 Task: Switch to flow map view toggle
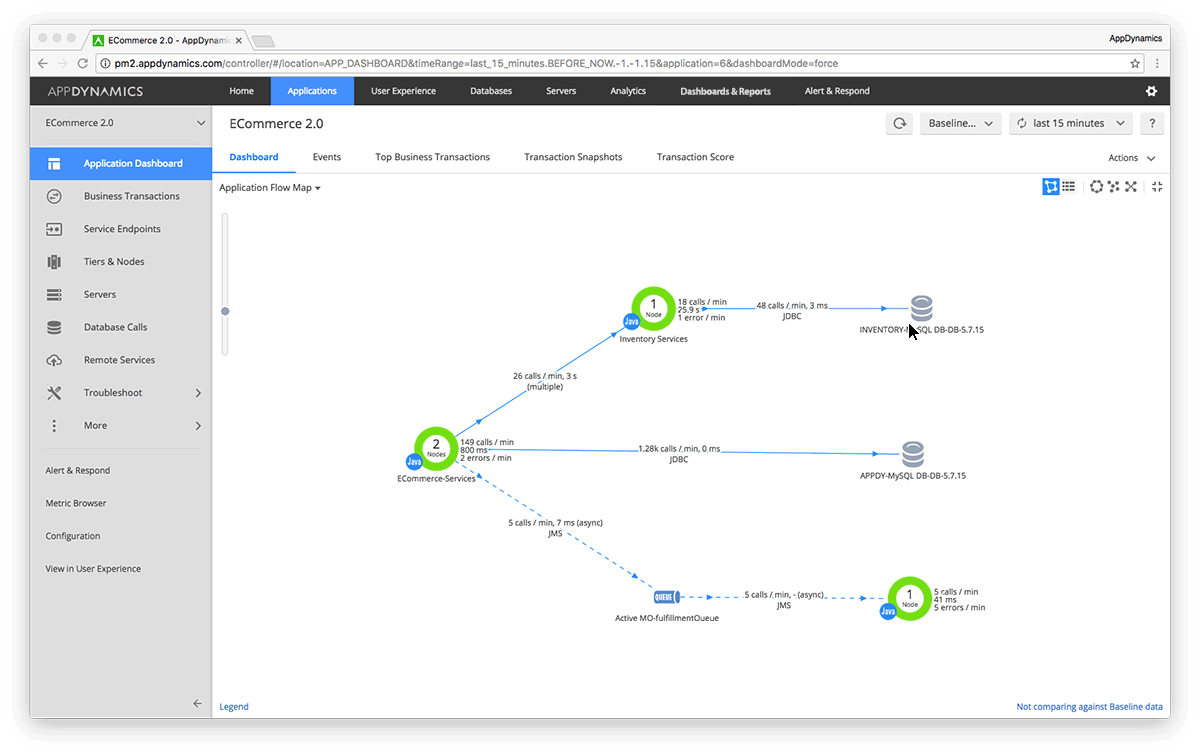click(x=1051, y=187)
